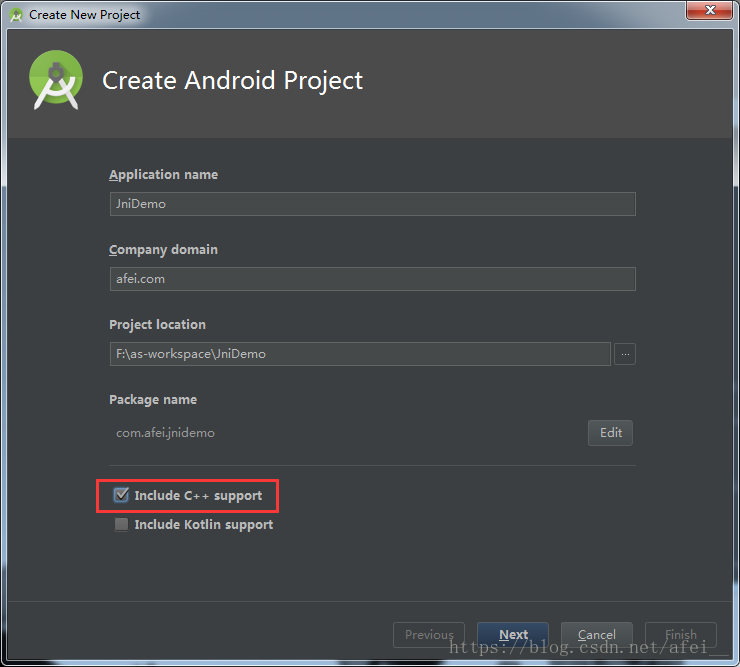Image resolution: width=740 pixels, height=667 pixels.
Task: Click the Package name label
Action: (x=153, y=400)
